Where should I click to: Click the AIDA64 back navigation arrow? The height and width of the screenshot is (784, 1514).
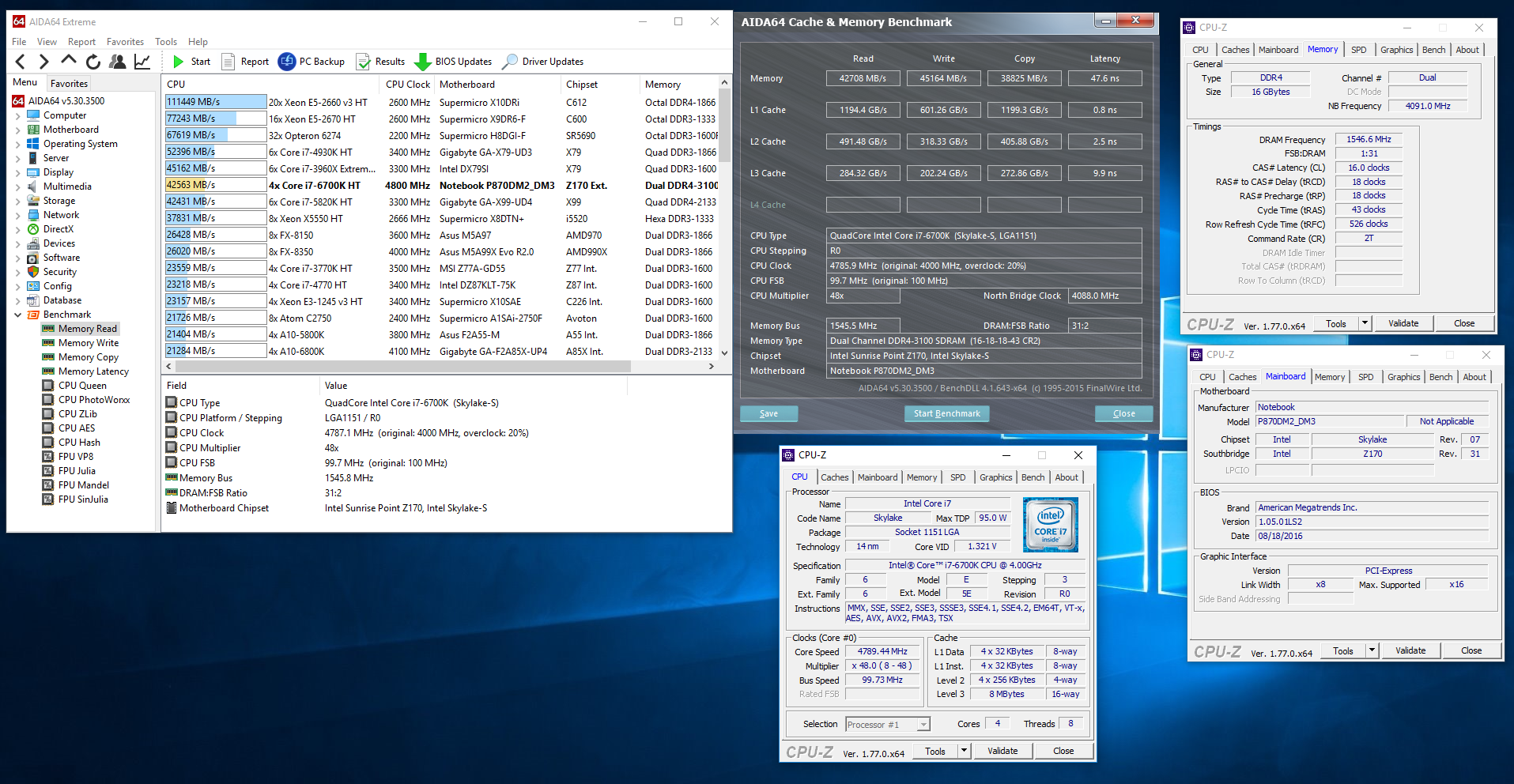tap(21, 62)
